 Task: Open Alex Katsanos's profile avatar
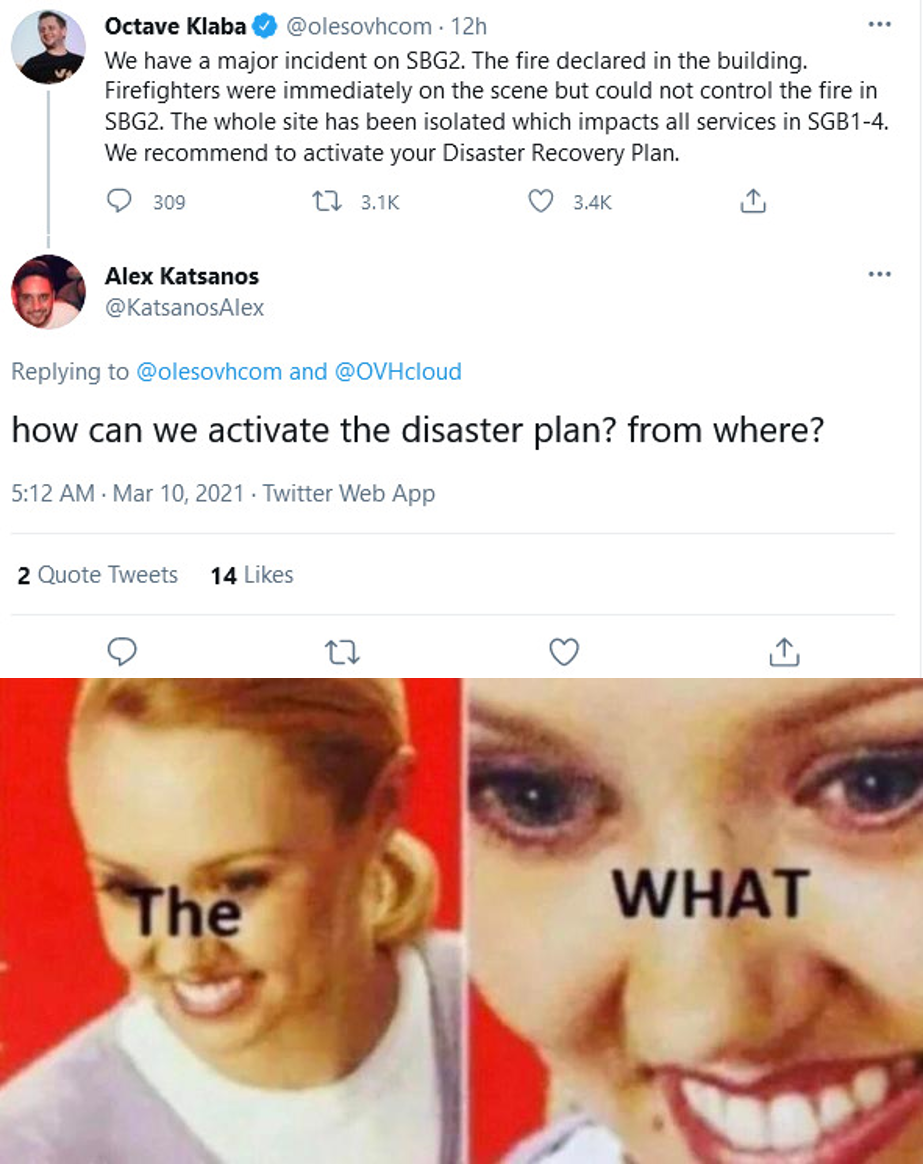(48, 292)
